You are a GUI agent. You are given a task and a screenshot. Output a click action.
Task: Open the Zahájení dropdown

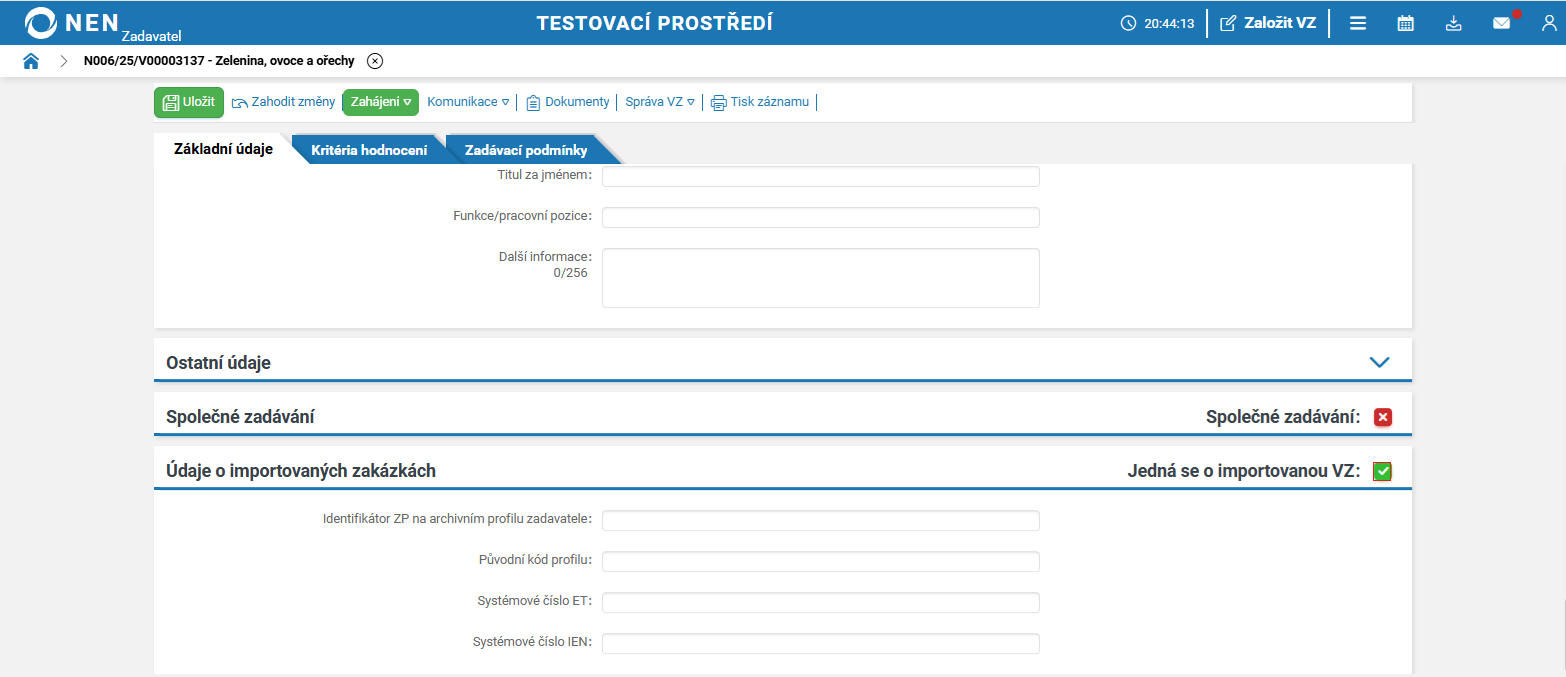click(381, 102)
